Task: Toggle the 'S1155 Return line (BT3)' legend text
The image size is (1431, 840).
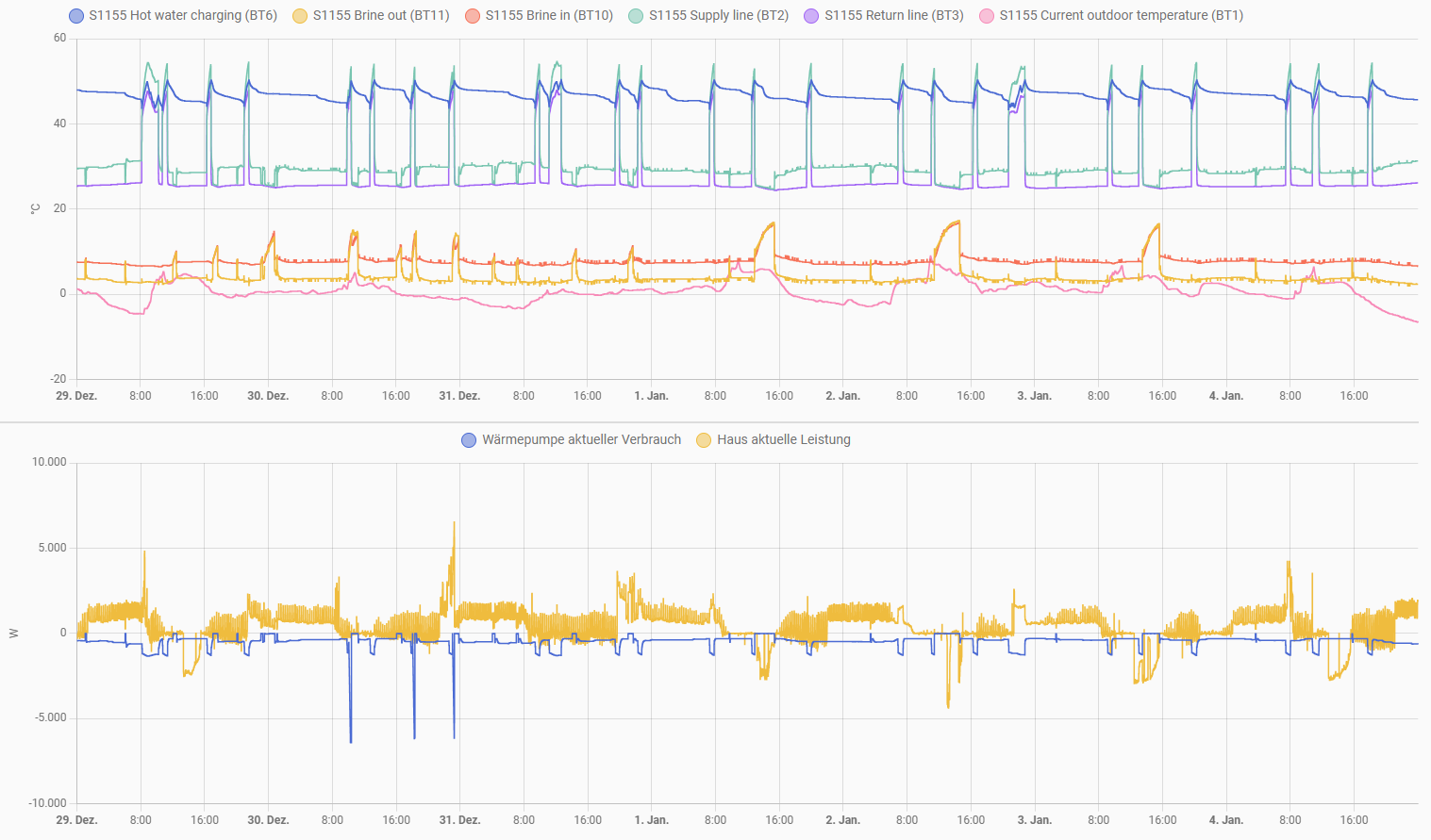Action: click(x=894, y=16)
